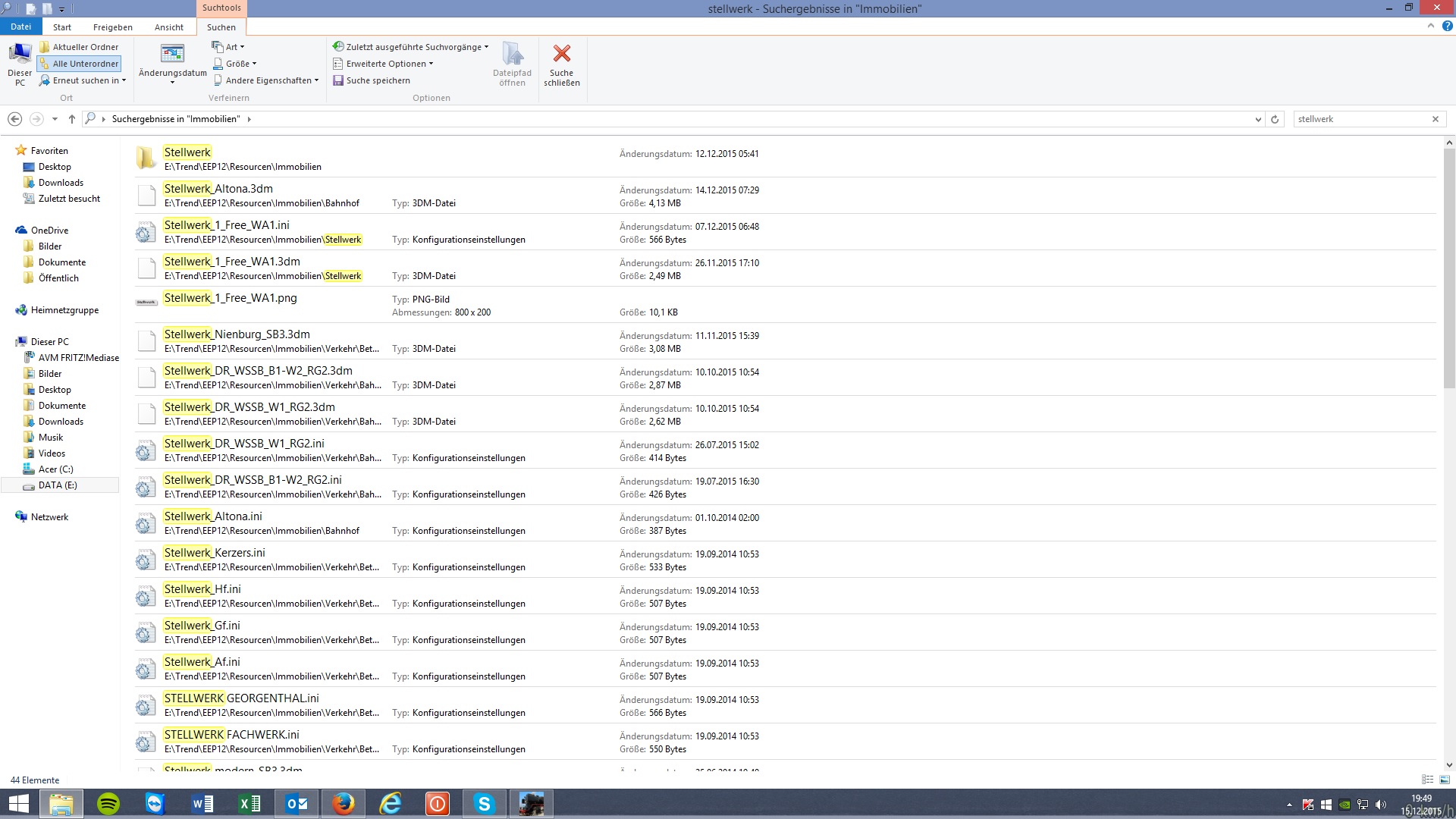Screen dimensions: 1456x819
Task: Open Erweiterte Optionen dropdown
Action: (x=384, y=64)
